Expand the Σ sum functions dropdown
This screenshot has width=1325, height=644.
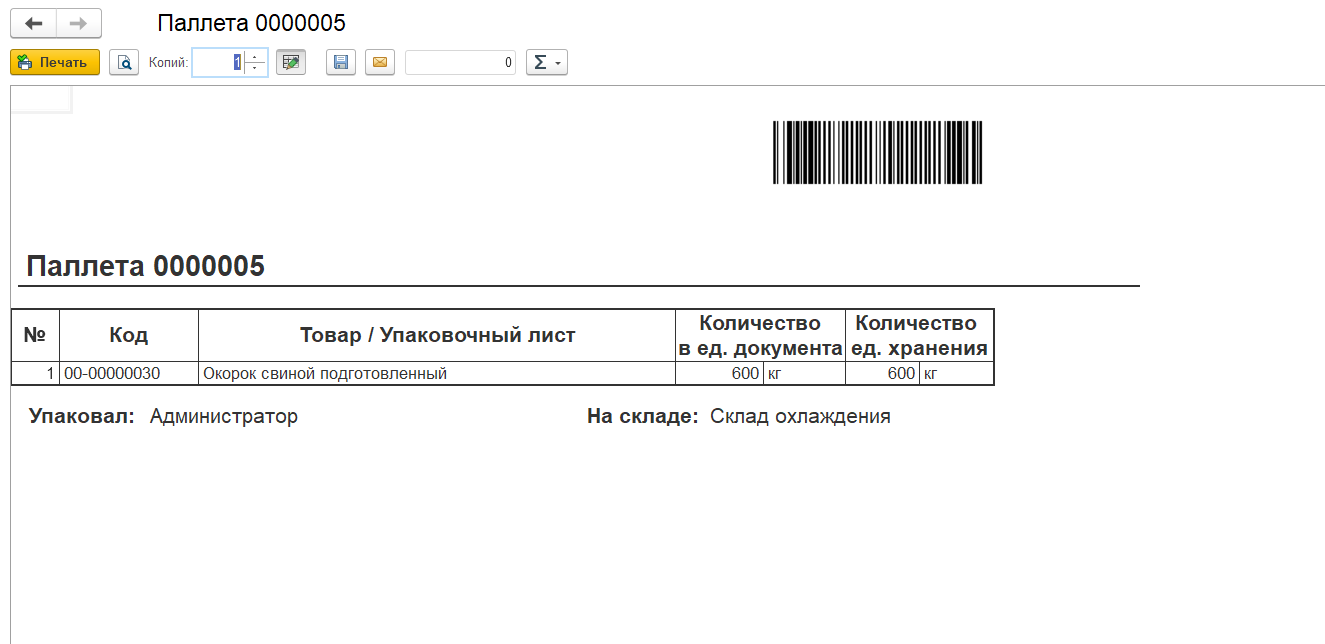546,63
